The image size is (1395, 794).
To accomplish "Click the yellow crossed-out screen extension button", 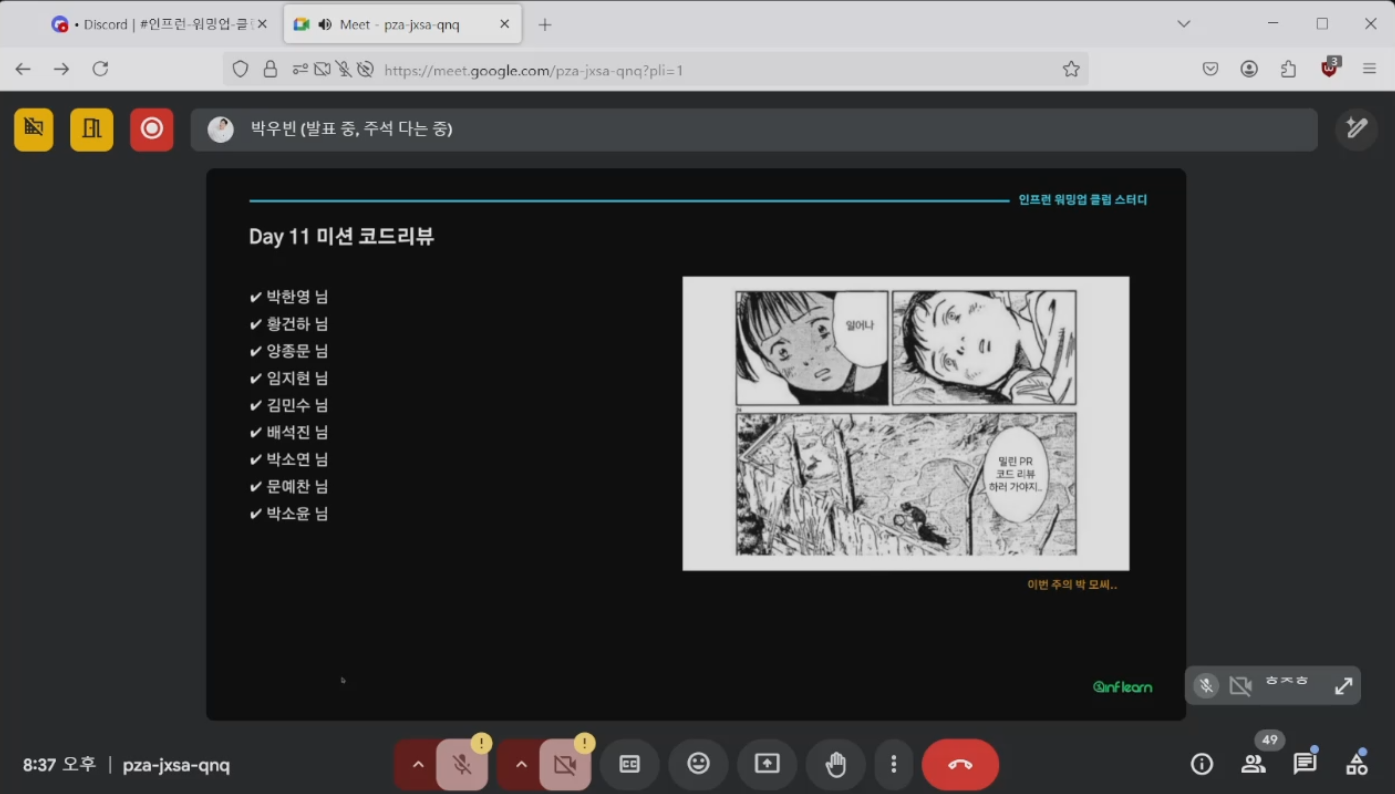I will [34, 129].
